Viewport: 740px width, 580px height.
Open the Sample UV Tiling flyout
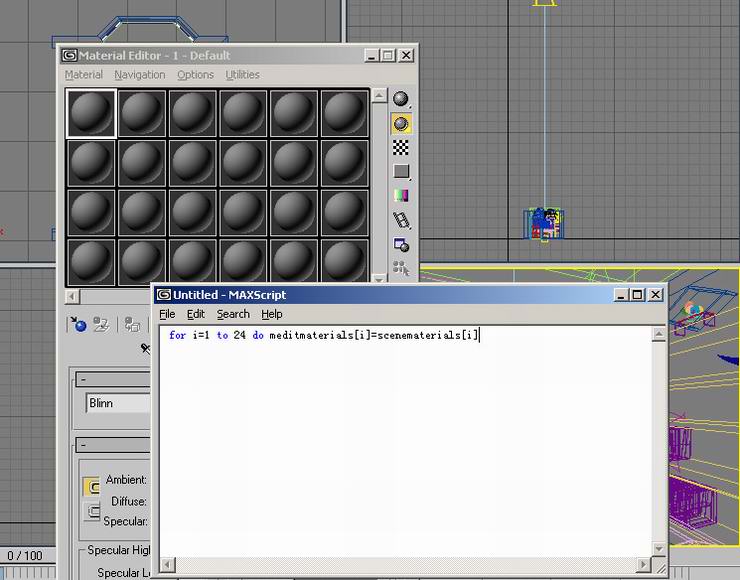point(401,172)
